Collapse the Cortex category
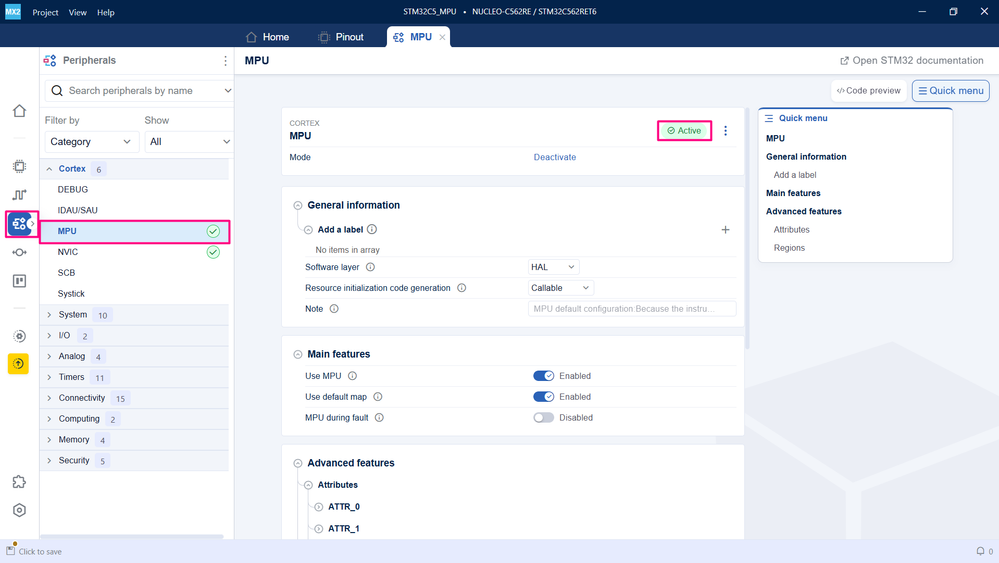 49,169
